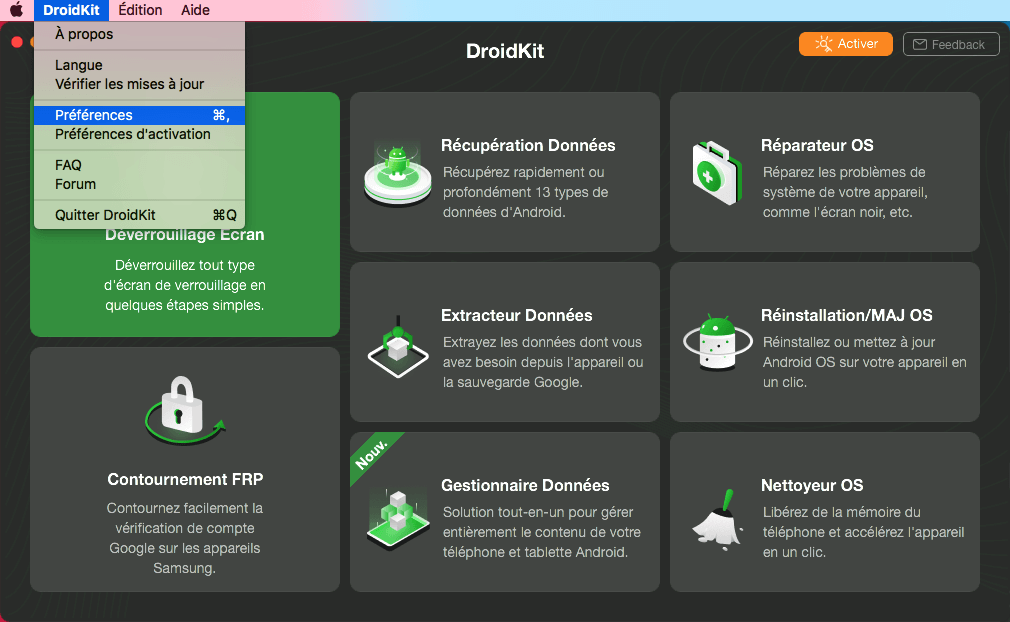Open the Édition menu
The image size is (1010, 622).
[140, 10]
